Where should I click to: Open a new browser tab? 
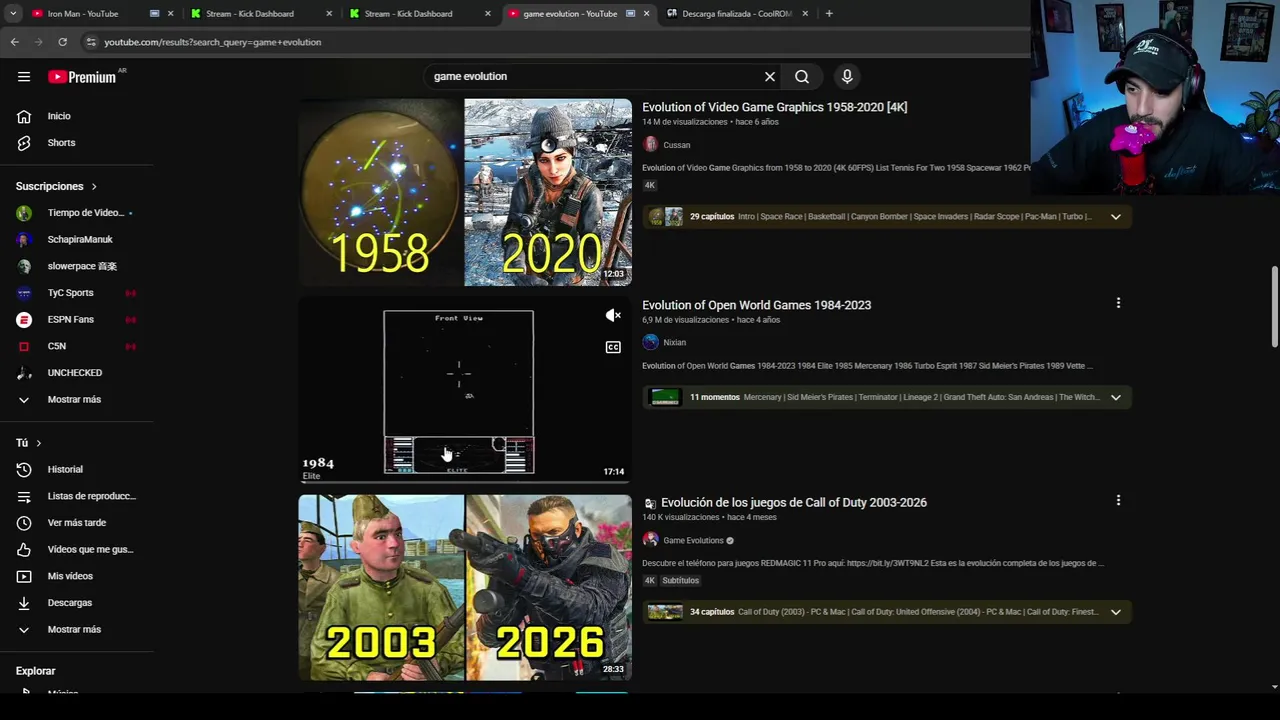tap(829, 14)
